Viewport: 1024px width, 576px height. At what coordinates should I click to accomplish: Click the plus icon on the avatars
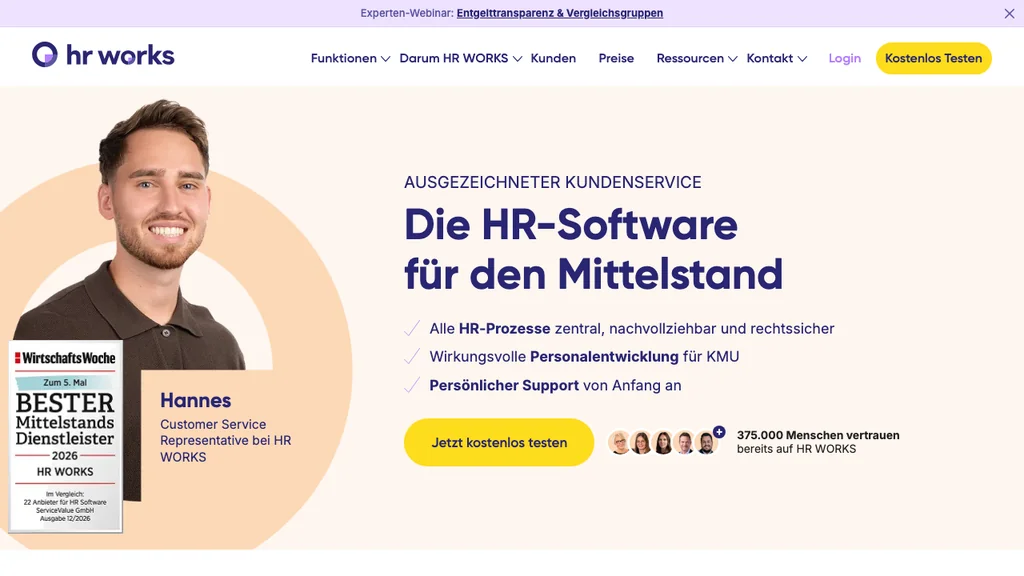pyautogui.click(x=719, y=432)
